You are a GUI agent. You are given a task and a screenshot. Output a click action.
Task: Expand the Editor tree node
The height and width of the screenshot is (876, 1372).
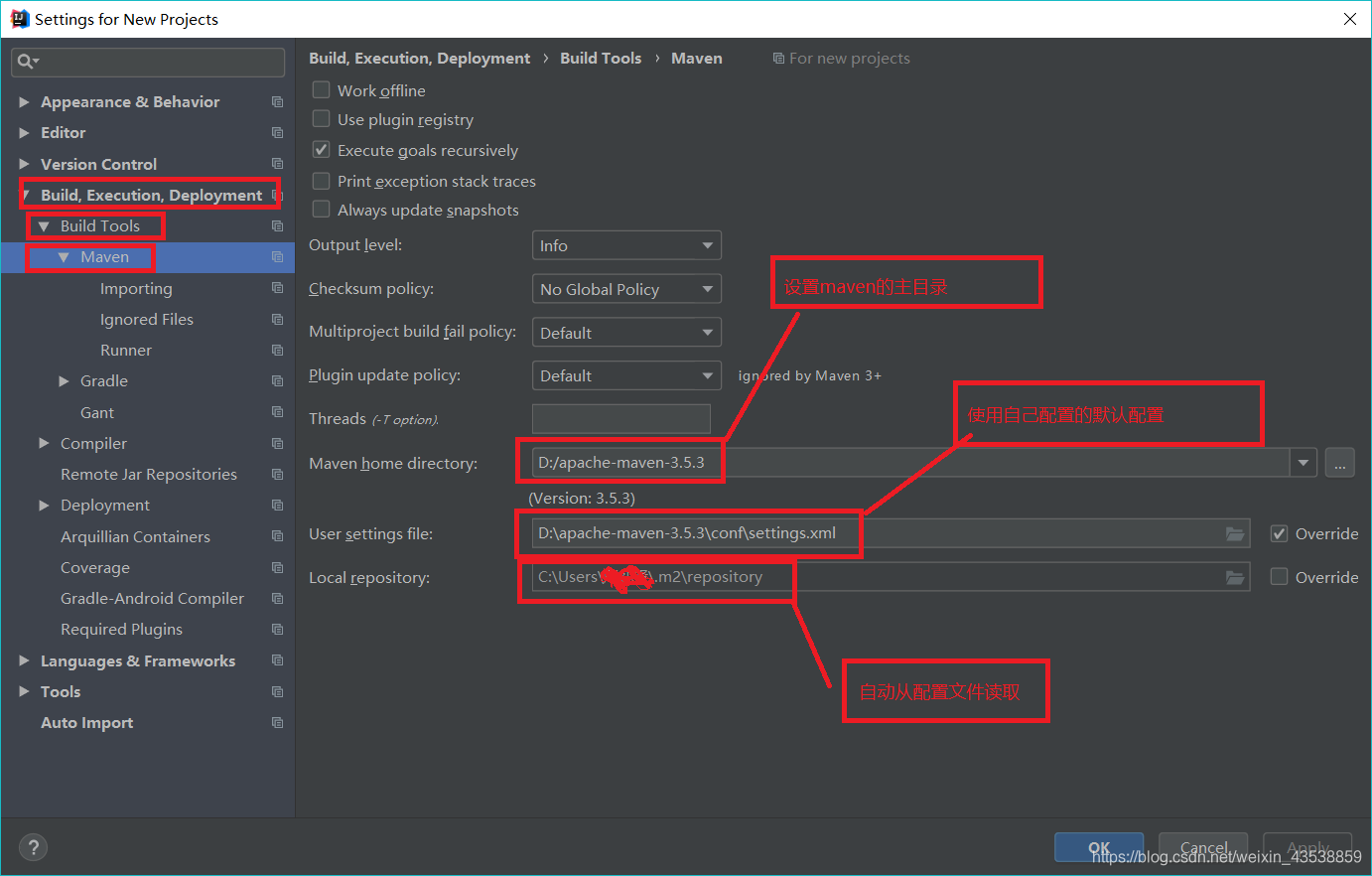pos(25,133)
